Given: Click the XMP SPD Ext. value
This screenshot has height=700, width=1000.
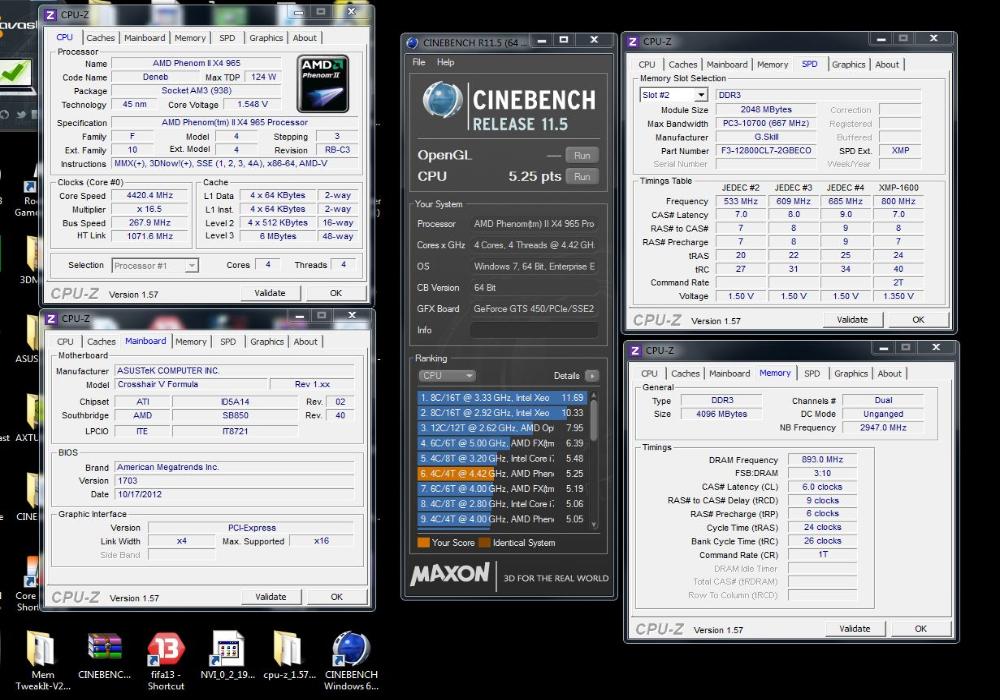Looking at the screenshot, I should point(900,150).
